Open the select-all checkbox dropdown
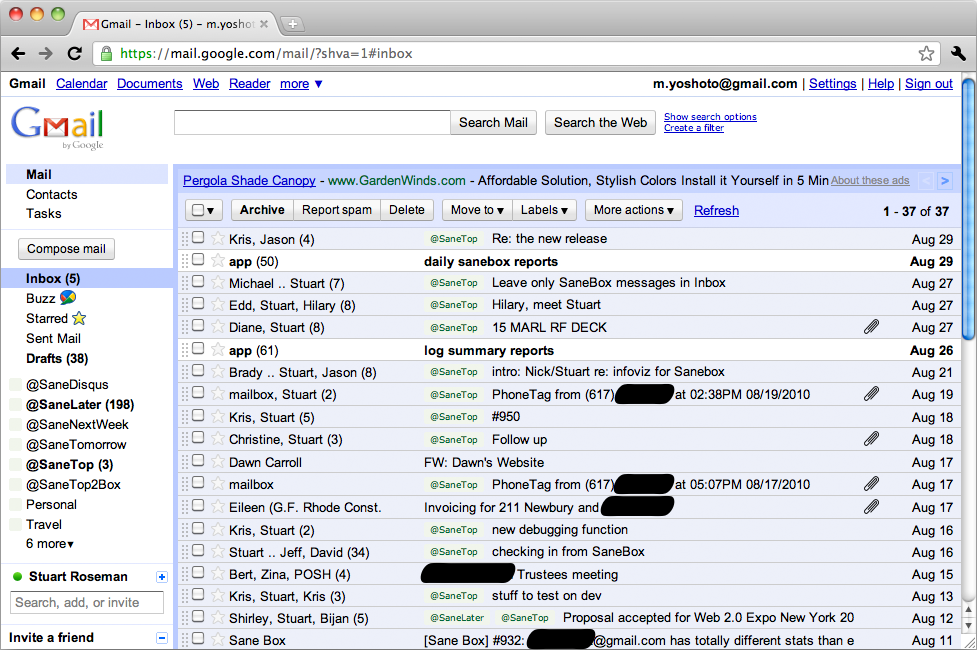This screenshot has width=977, height=650. (x=204, y=210)
